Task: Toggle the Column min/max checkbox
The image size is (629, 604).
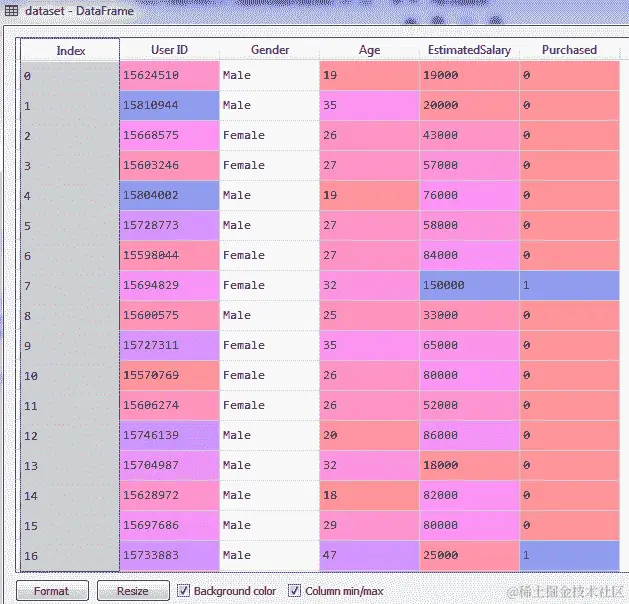Action: coord(294,590)
